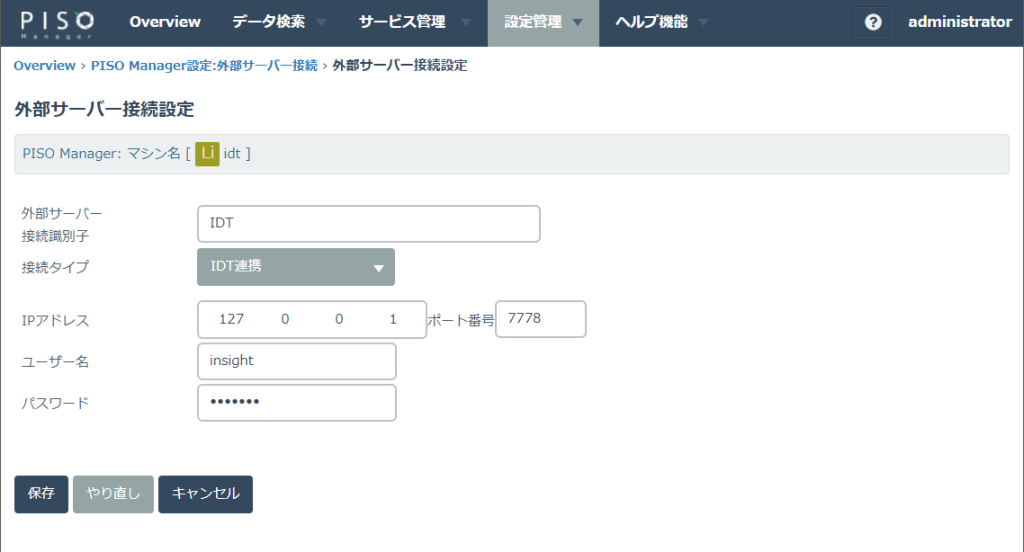Image resolution: width=1024 pixels, height=552 pixels.
Task: Open the 接続タイプ IDT連携 dropdown
Action: [296, 267]
